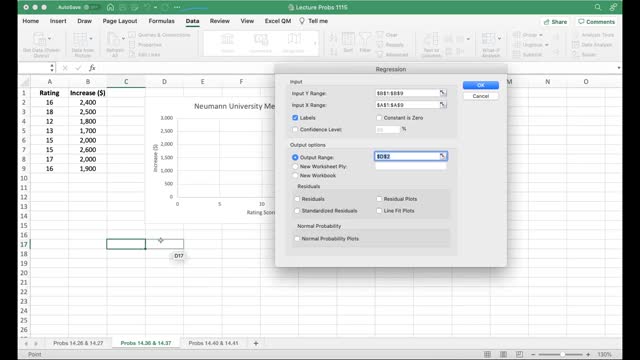Enable the Confidence Level checkbox
640x360 pixels.
click(x=295, y=129)
